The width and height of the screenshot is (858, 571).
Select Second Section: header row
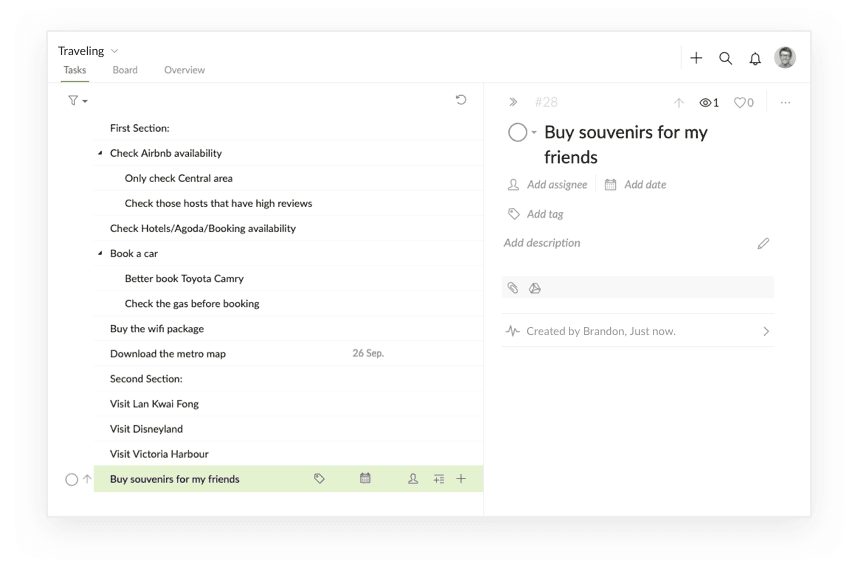coord(288,379)
